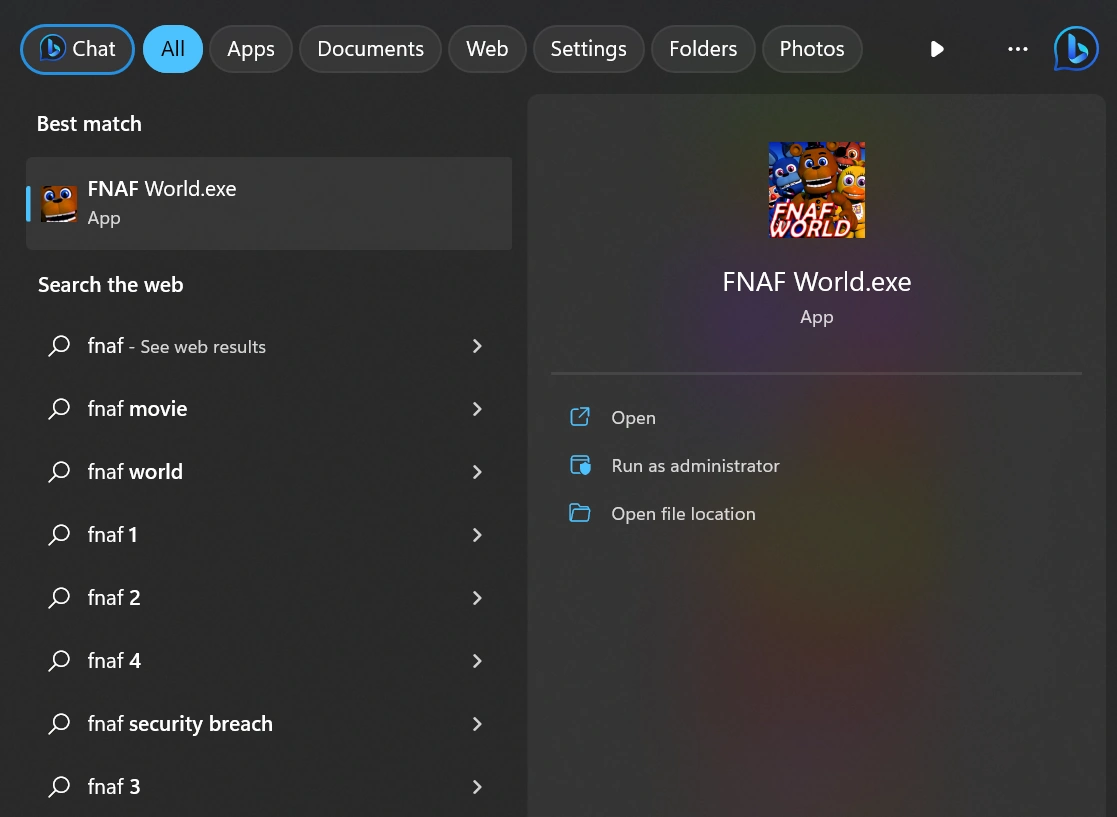Click the Bing logo in the top-right corner
The height and width of the screenshot is (817, 1117).
pyautogui.click(x=1075, y=48)
